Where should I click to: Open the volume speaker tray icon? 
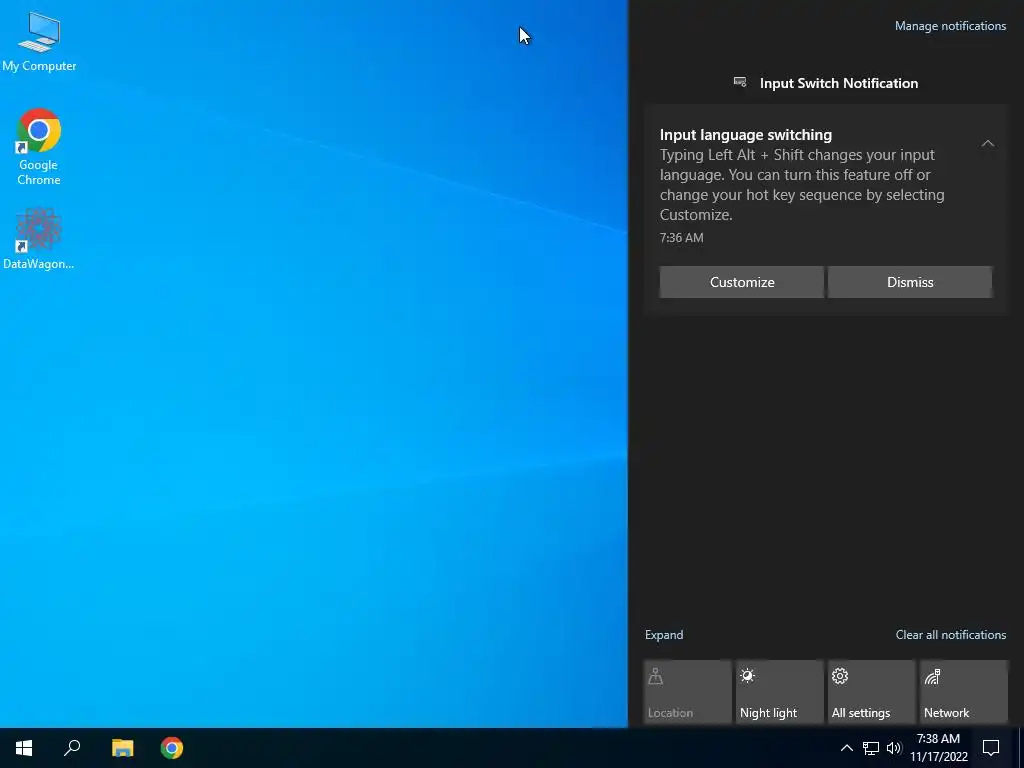(x=894, y=748)
